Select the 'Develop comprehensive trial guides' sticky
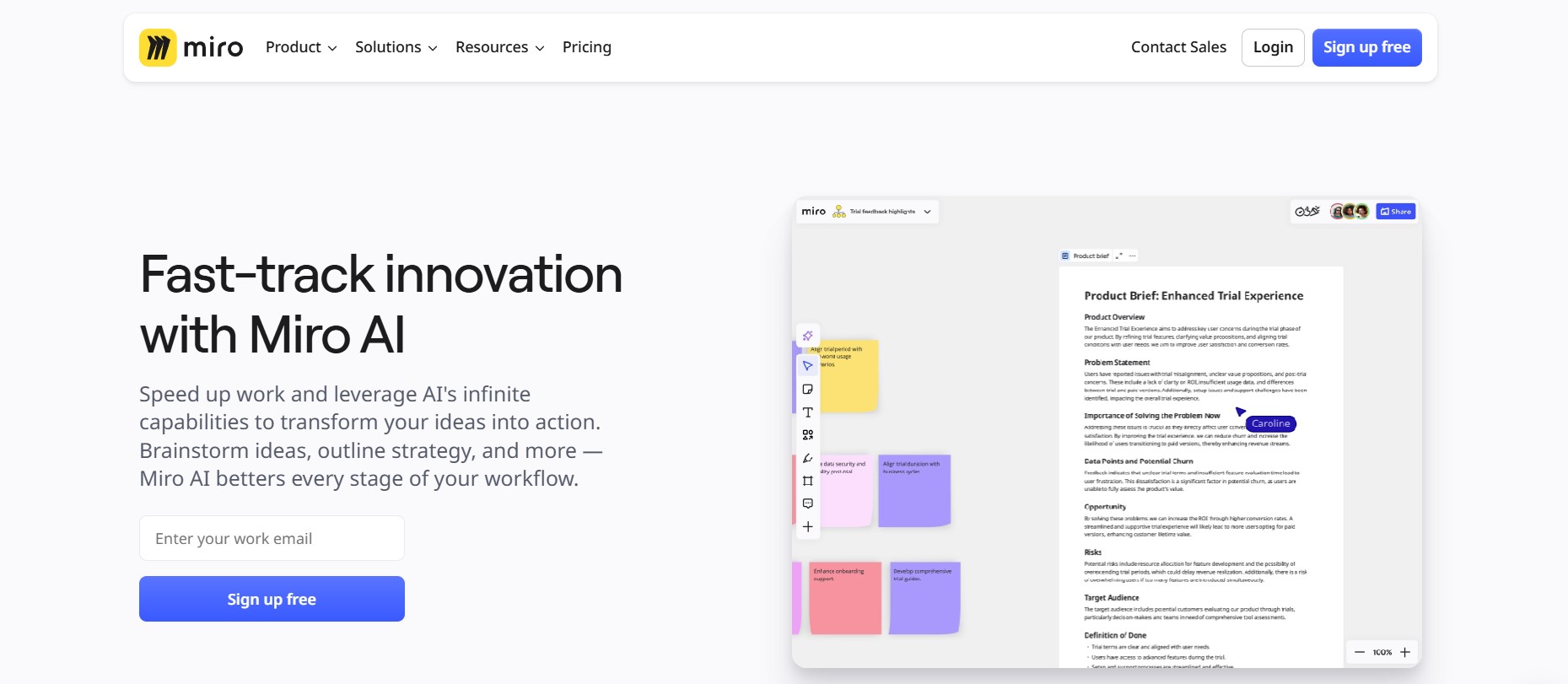The image size is (1568, 684). point(924,598)
